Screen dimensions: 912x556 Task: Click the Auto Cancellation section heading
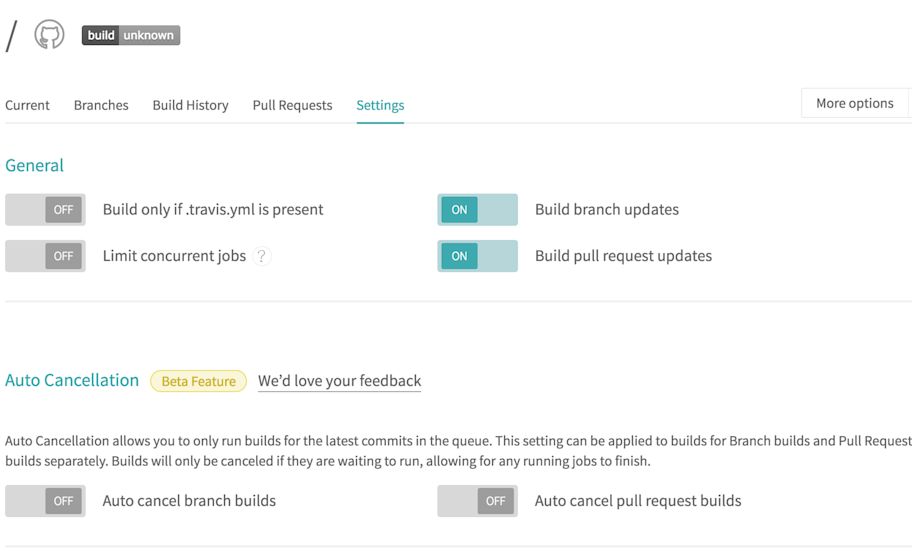72,380
